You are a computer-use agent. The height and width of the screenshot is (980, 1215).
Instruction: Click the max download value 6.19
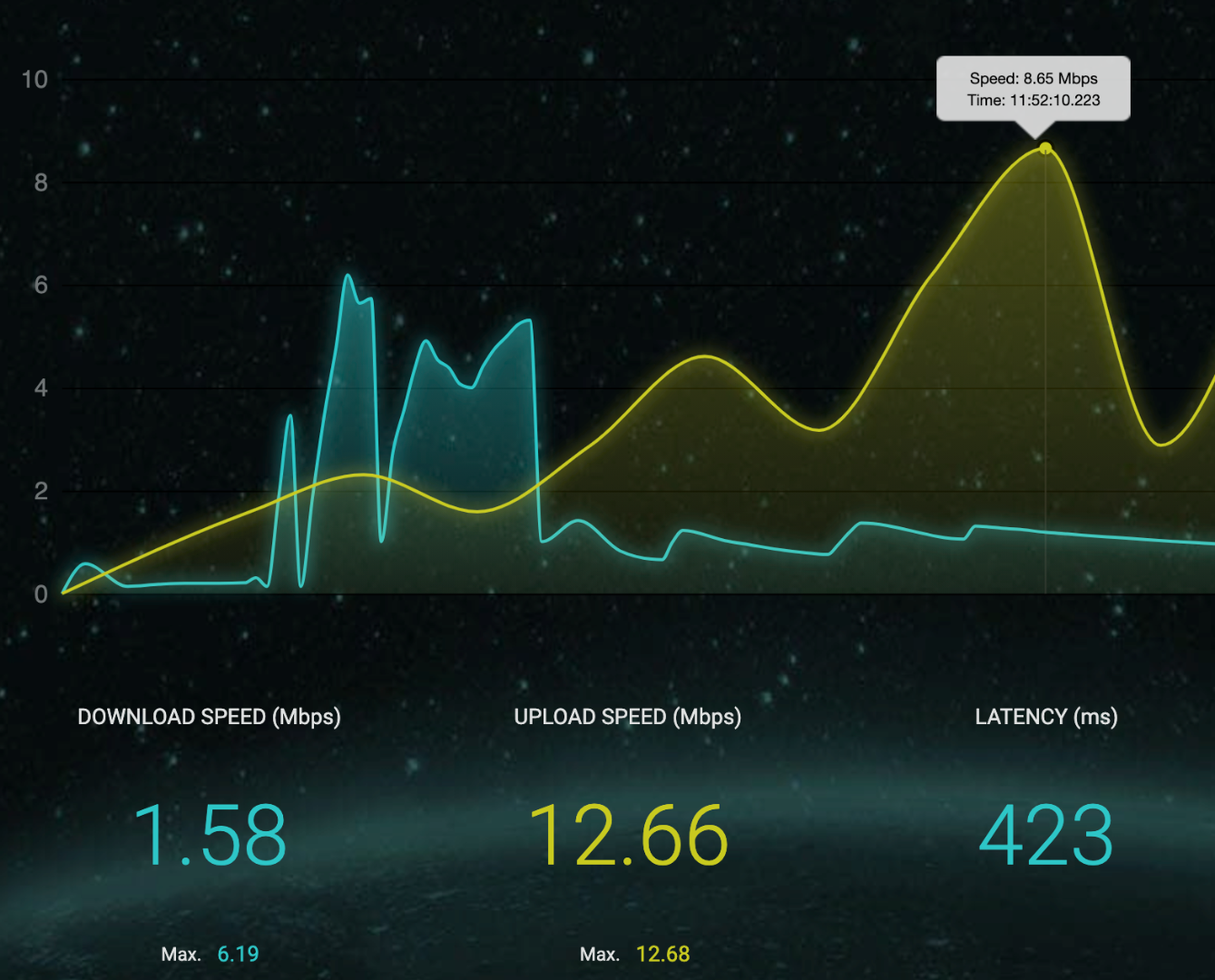pyautogui.click(x=238, y=954)
